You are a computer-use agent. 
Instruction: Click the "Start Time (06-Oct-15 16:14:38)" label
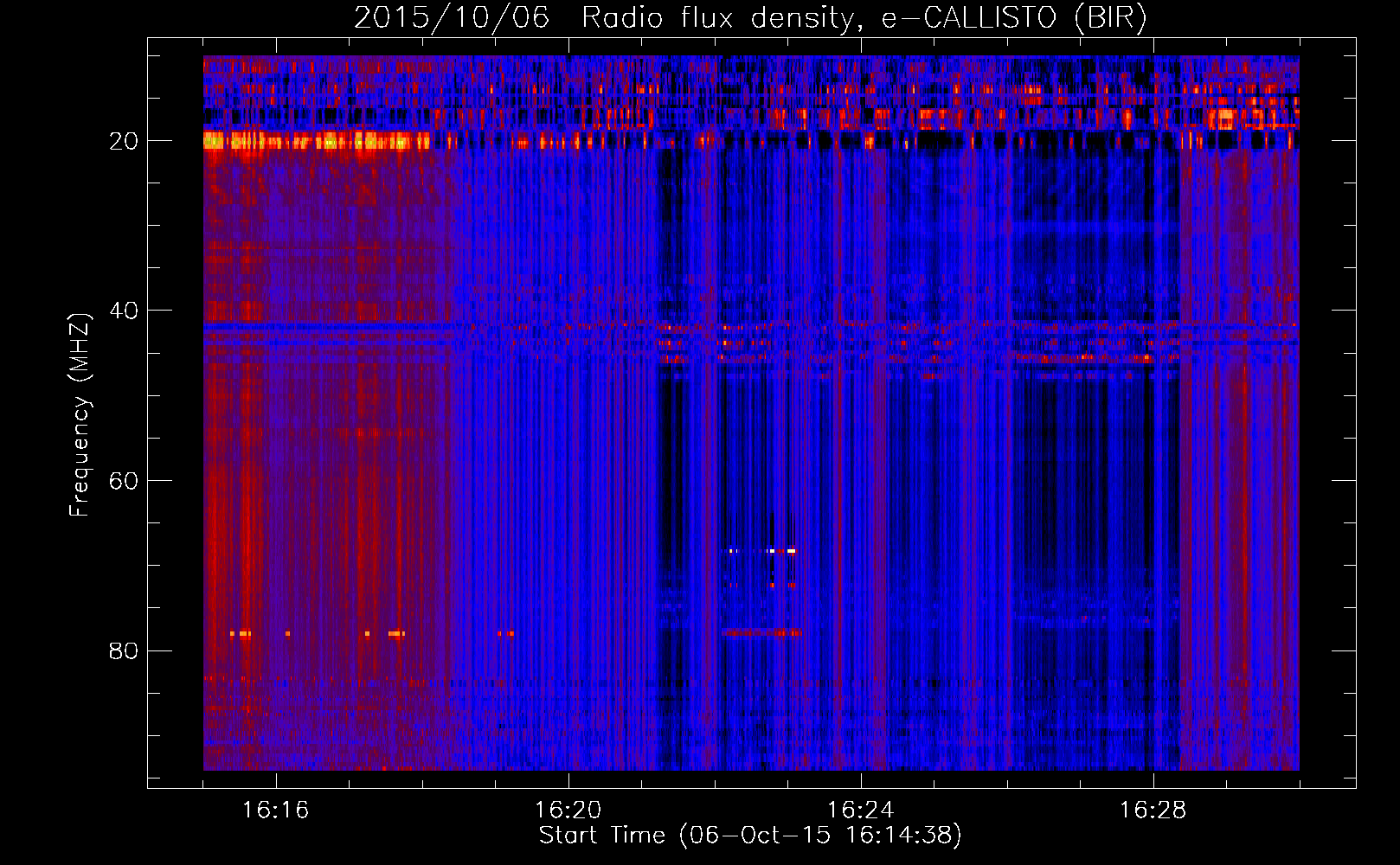(750, 836)
